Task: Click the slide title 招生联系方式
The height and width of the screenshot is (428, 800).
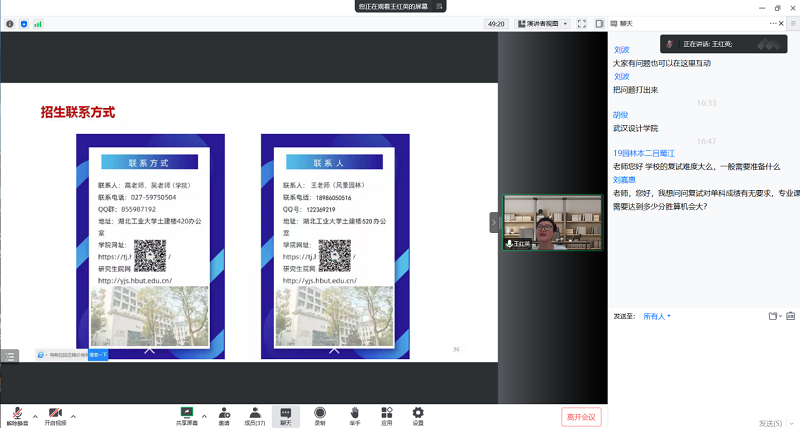Action: tap(78, 112)
